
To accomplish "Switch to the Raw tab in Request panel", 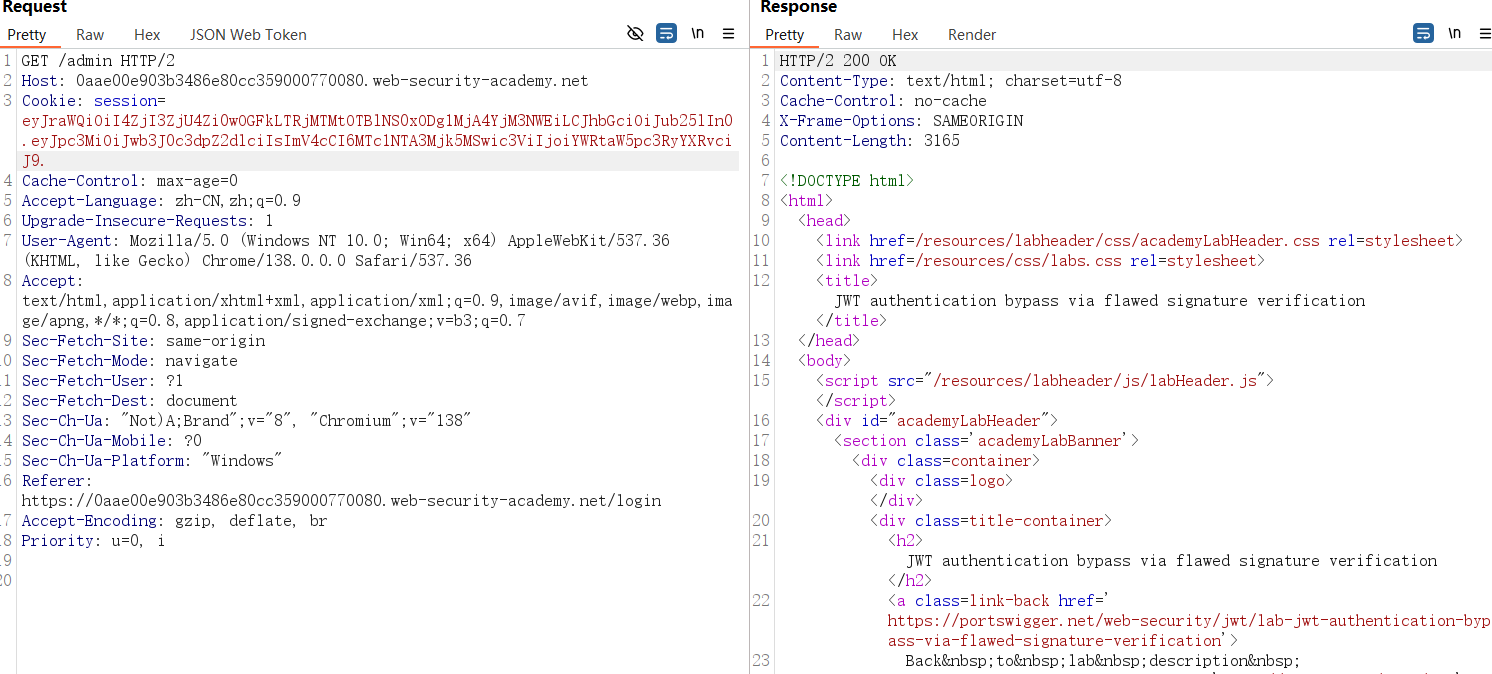I will click(x=90, y=35).
